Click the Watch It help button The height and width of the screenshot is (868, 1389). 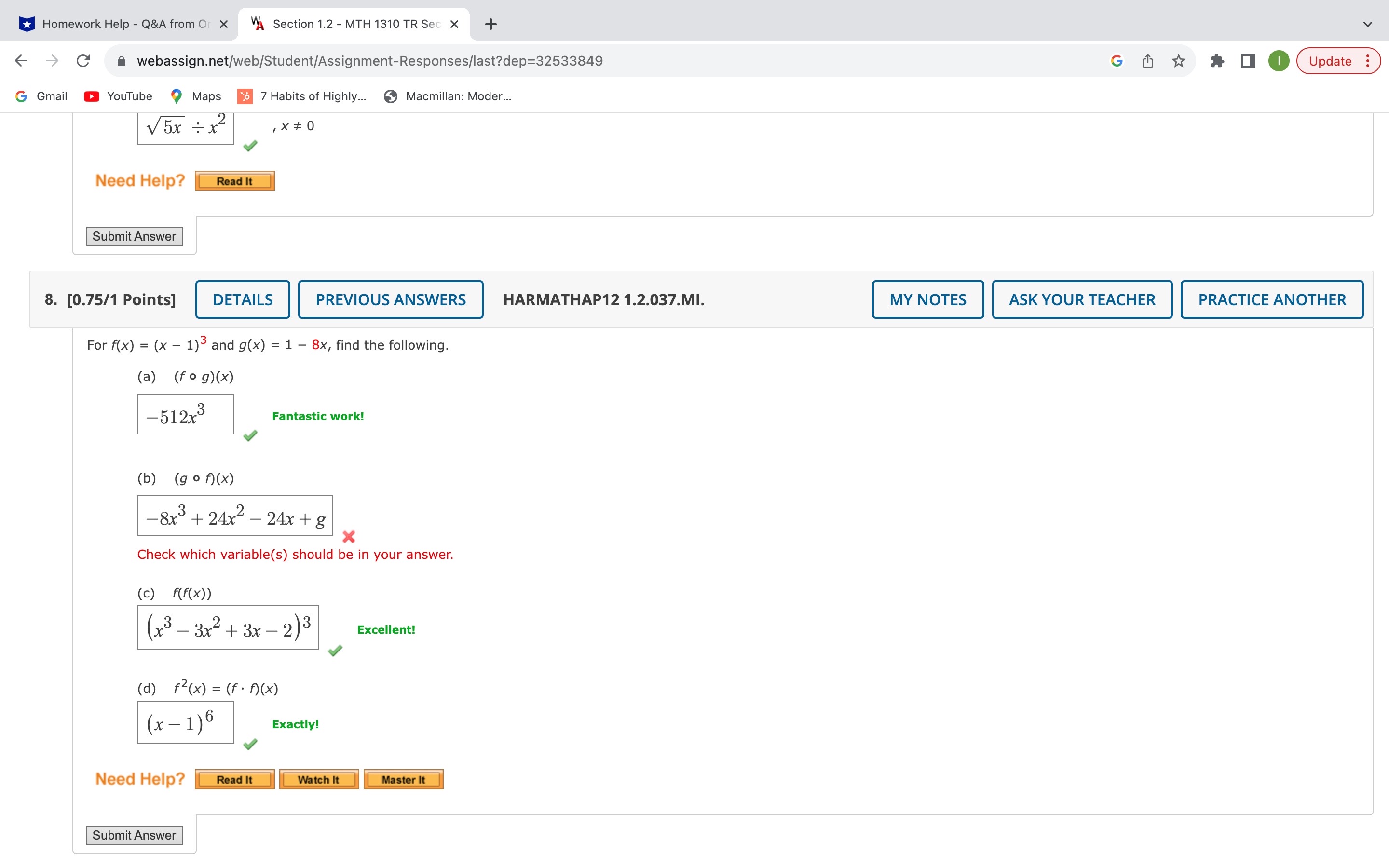point(318,780)
